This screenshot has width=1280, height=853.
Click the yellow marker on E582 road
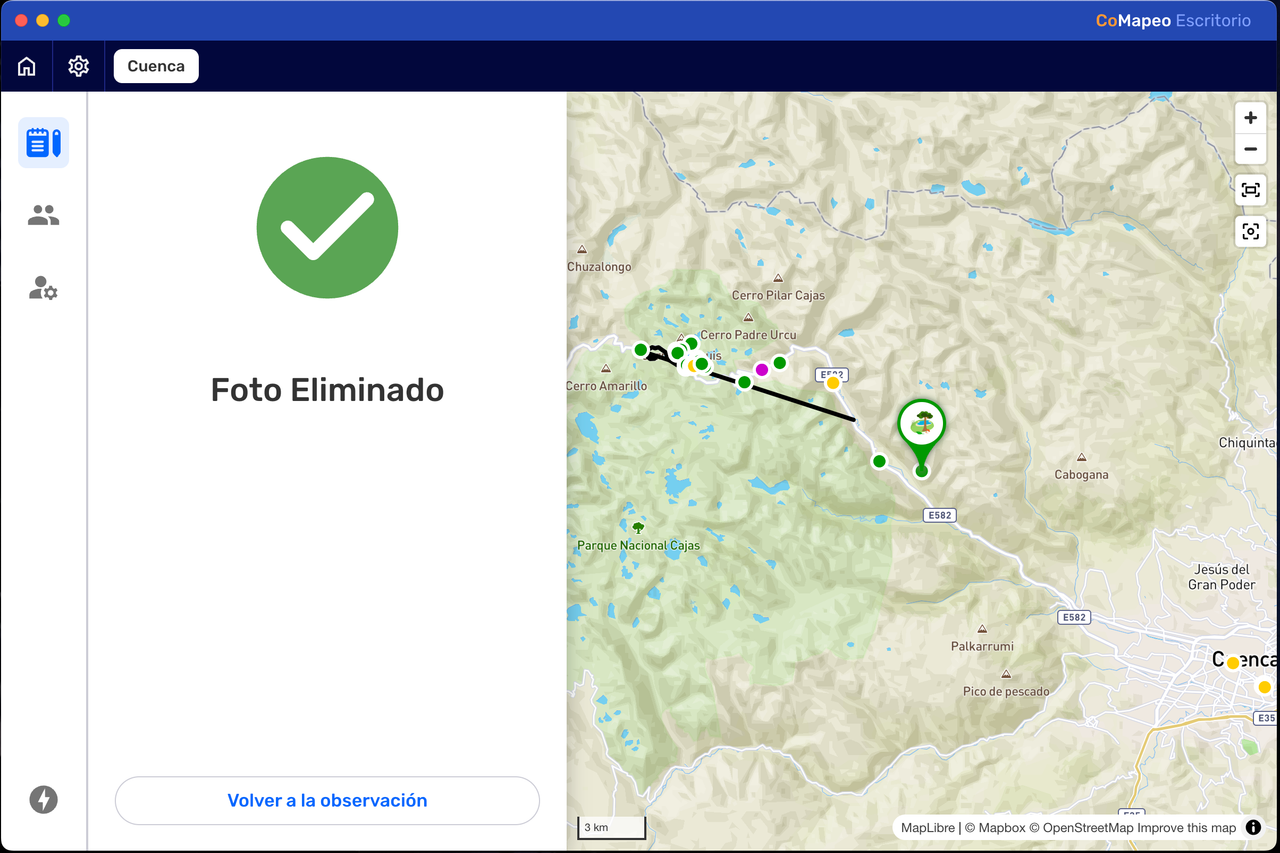point(833,383)
